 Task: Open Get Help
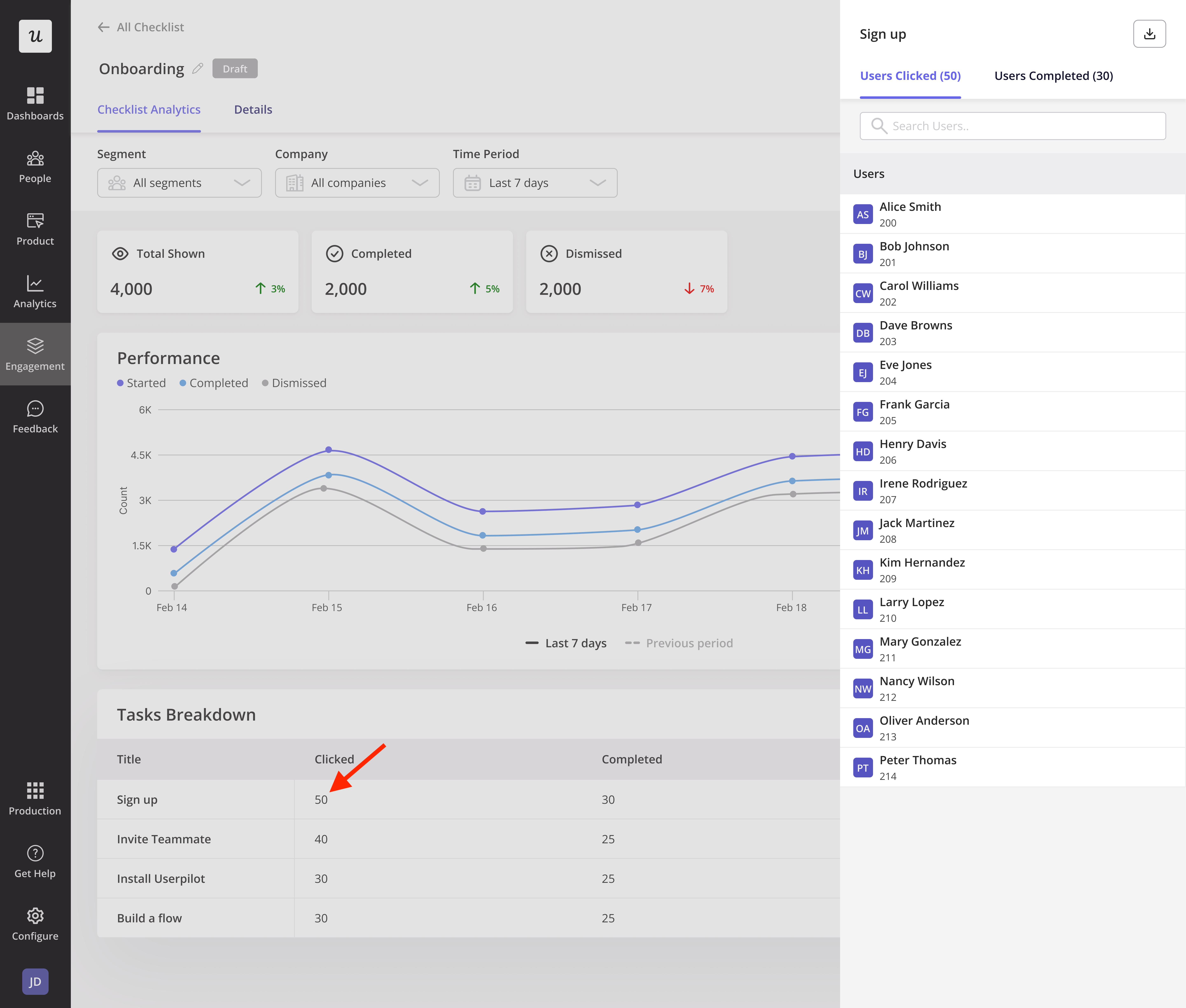click(35, 862)
